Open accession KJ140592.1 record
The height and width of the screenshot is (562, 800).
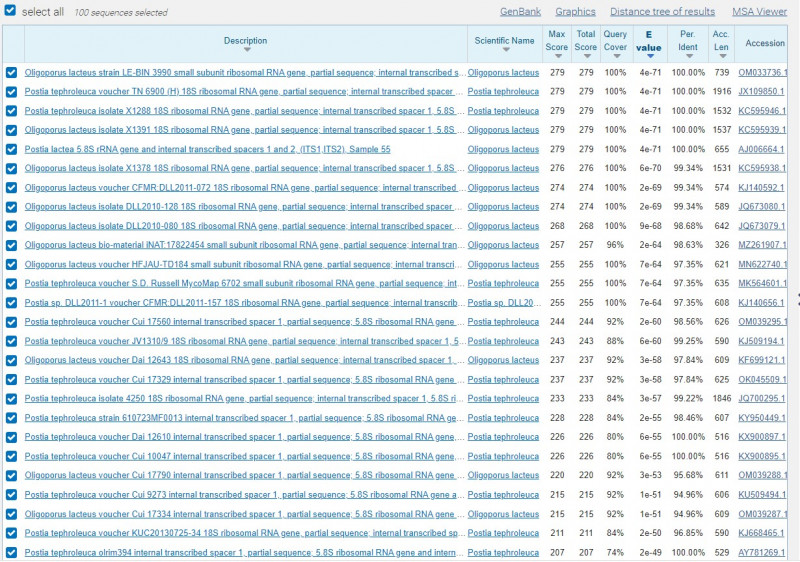tap(761, 187)
